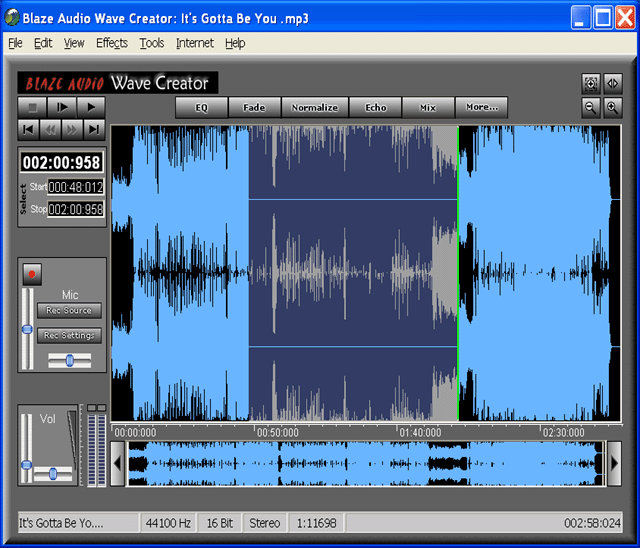This screenshot has height=548, width=640.
Task: Click the vertical record level slider
Action: pos(27,329)
